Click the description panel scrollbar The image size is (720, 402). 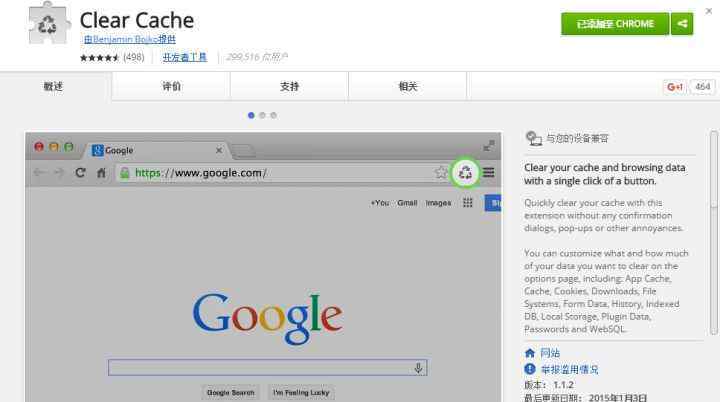(714, 232)
